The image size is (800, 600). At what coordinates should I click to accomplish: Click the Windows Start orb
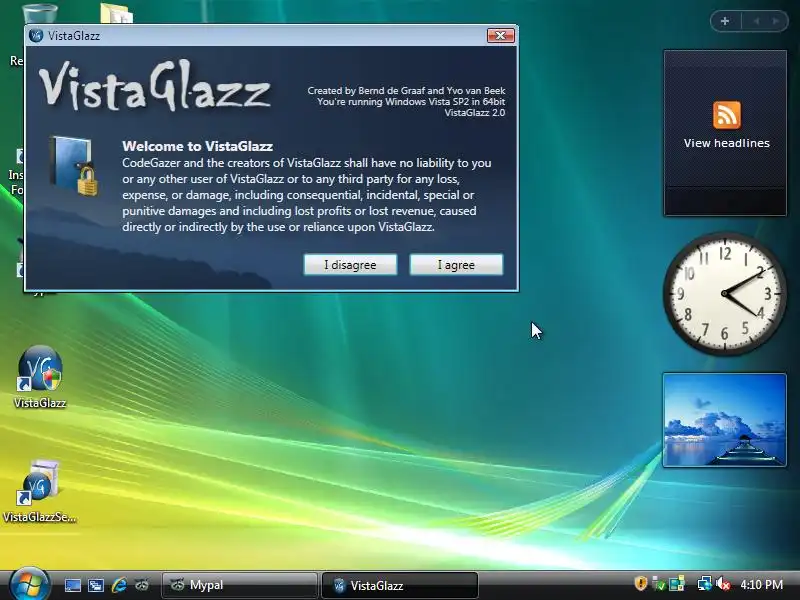(x=29, y=585)
